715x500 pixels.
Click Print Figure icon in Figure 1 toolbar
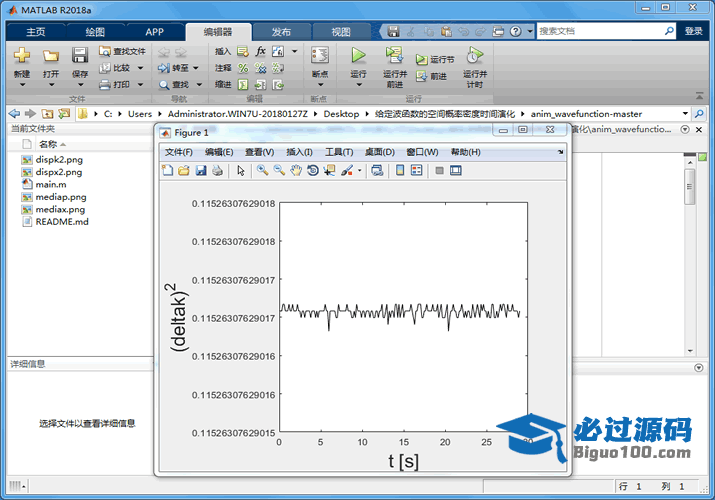(218, 170)
